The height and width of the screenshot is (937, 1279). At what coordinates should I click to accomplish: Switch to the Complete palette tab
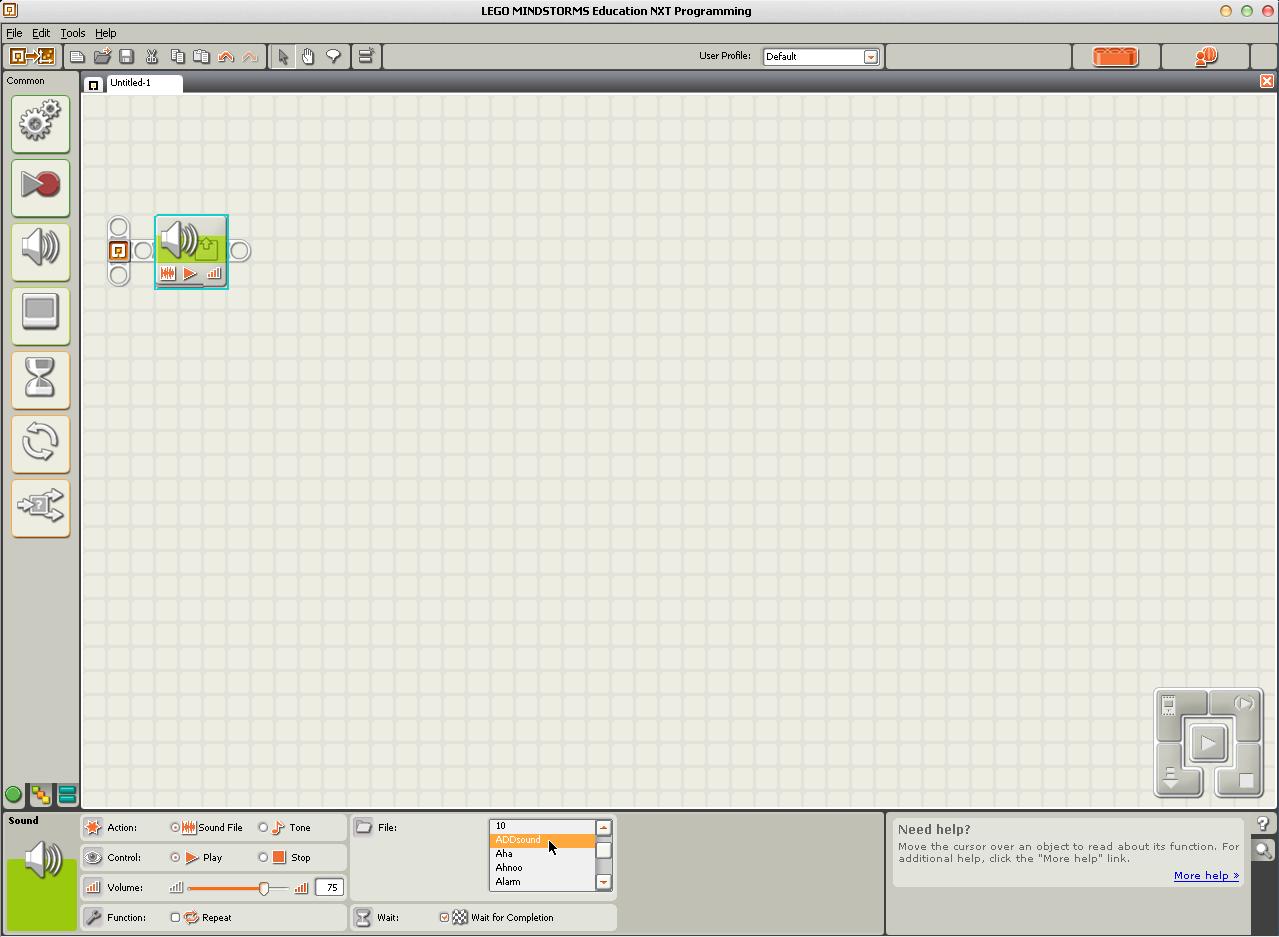tap(41, 795)
